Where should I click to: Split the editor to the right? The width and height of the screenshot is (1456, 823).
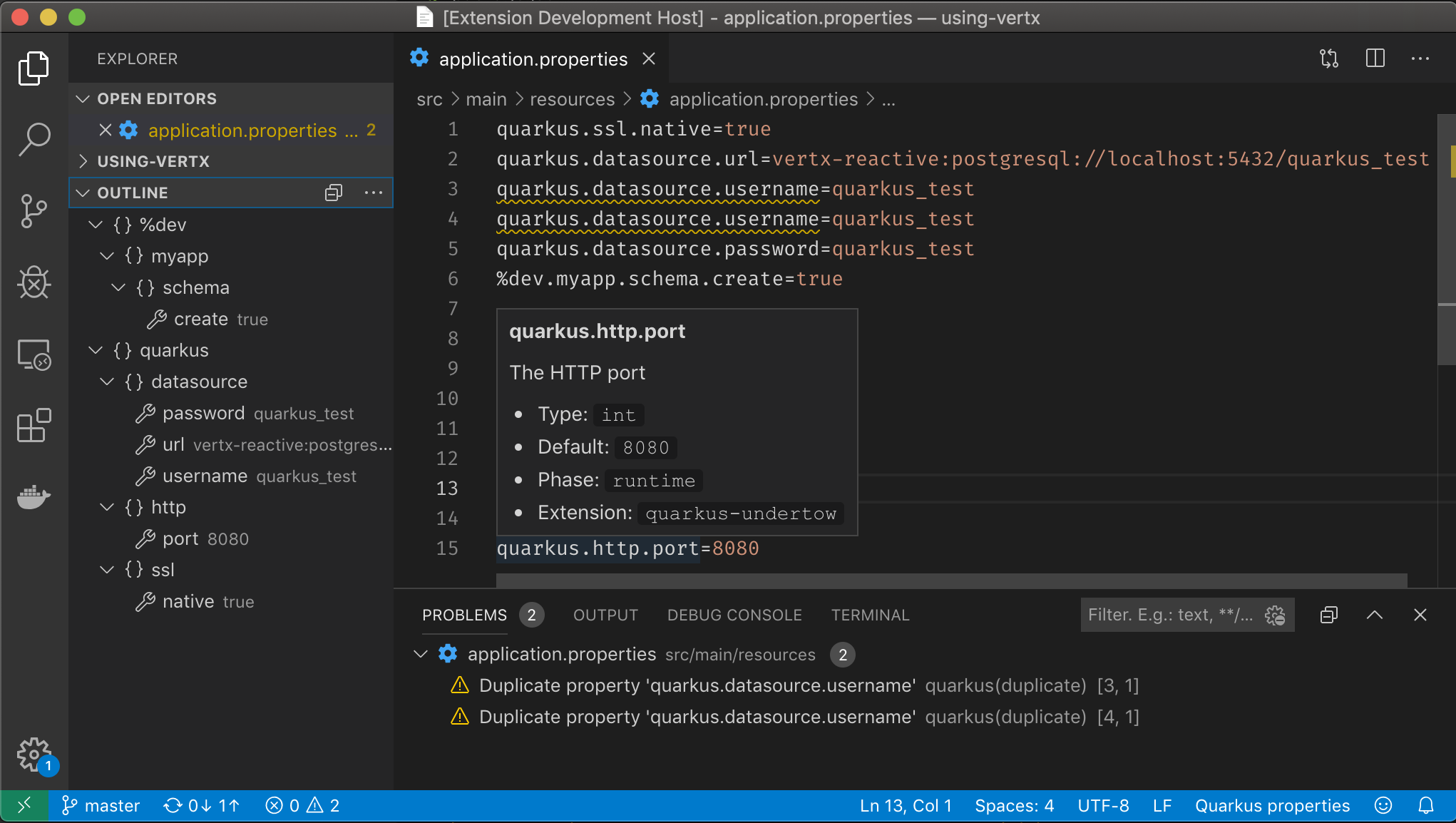[x=1375, y=58]
